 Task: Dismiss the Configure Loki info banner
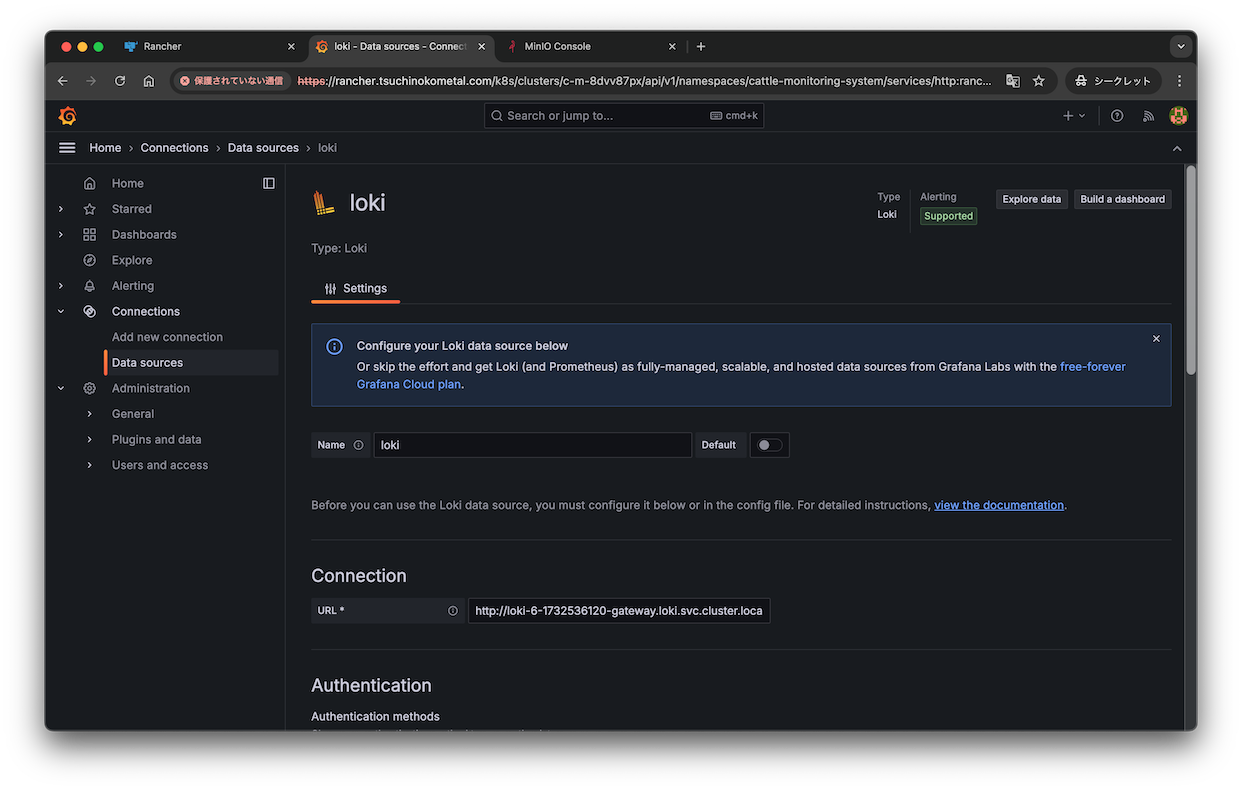tap(1156, 339)
